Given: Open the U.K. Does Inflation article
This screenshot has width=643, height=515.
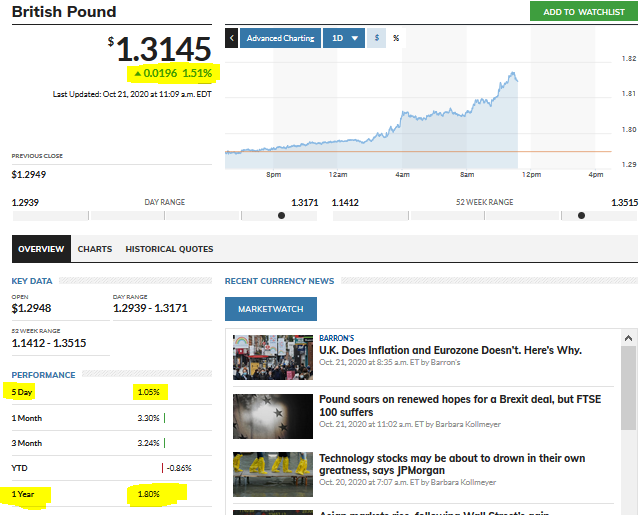Looking at the screenshot, I should 450,350.
